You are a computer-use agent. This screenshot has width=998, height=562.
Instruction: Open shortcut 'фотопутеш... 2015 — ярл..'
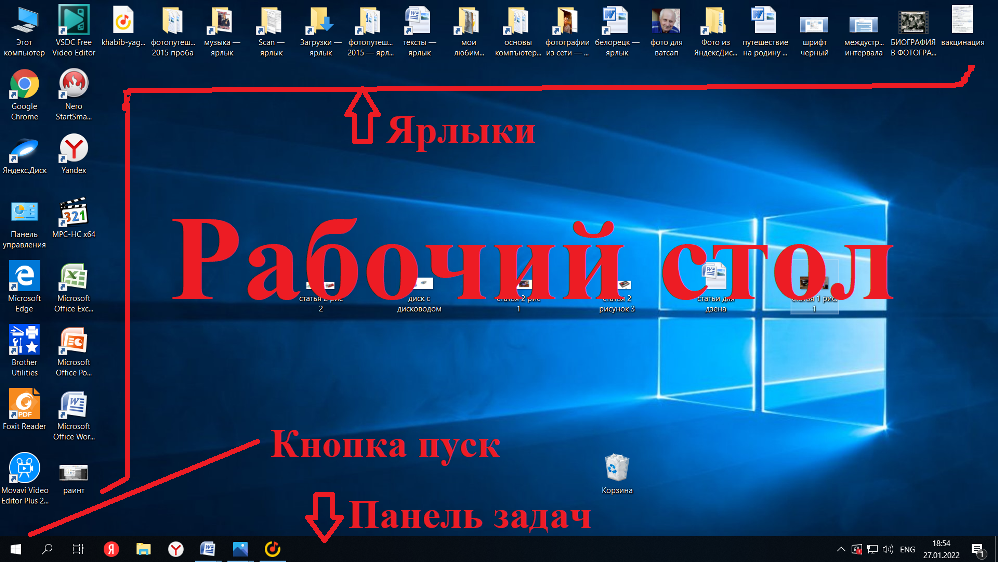coord(370,30)
